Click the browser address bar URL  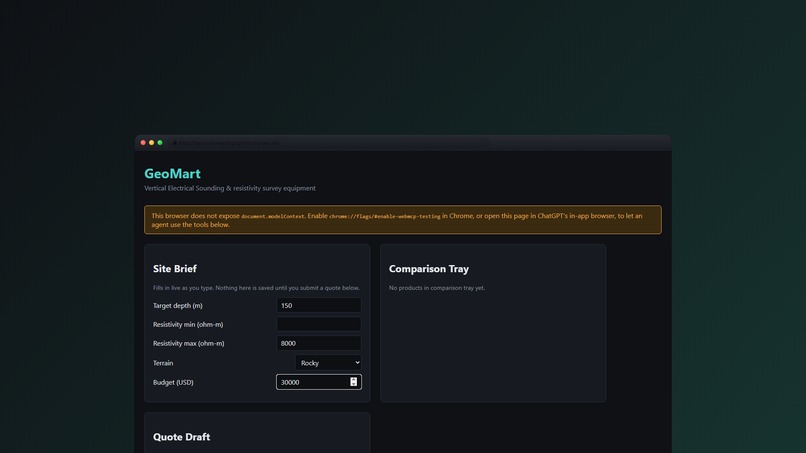[x=229, y=143]
